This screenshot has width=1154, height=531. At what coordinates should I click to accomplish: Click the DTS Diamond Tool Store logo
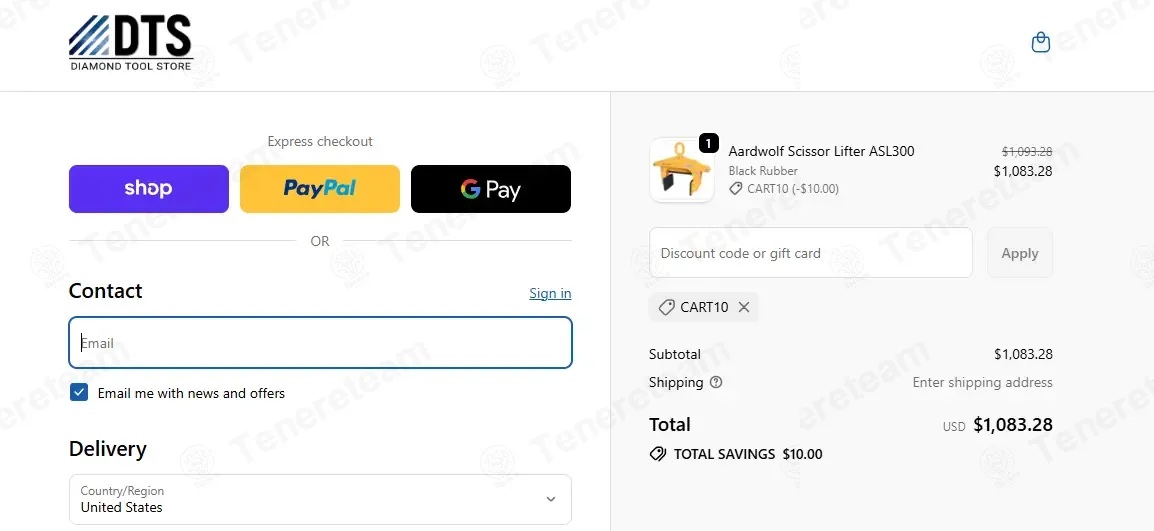coord(130,43)
